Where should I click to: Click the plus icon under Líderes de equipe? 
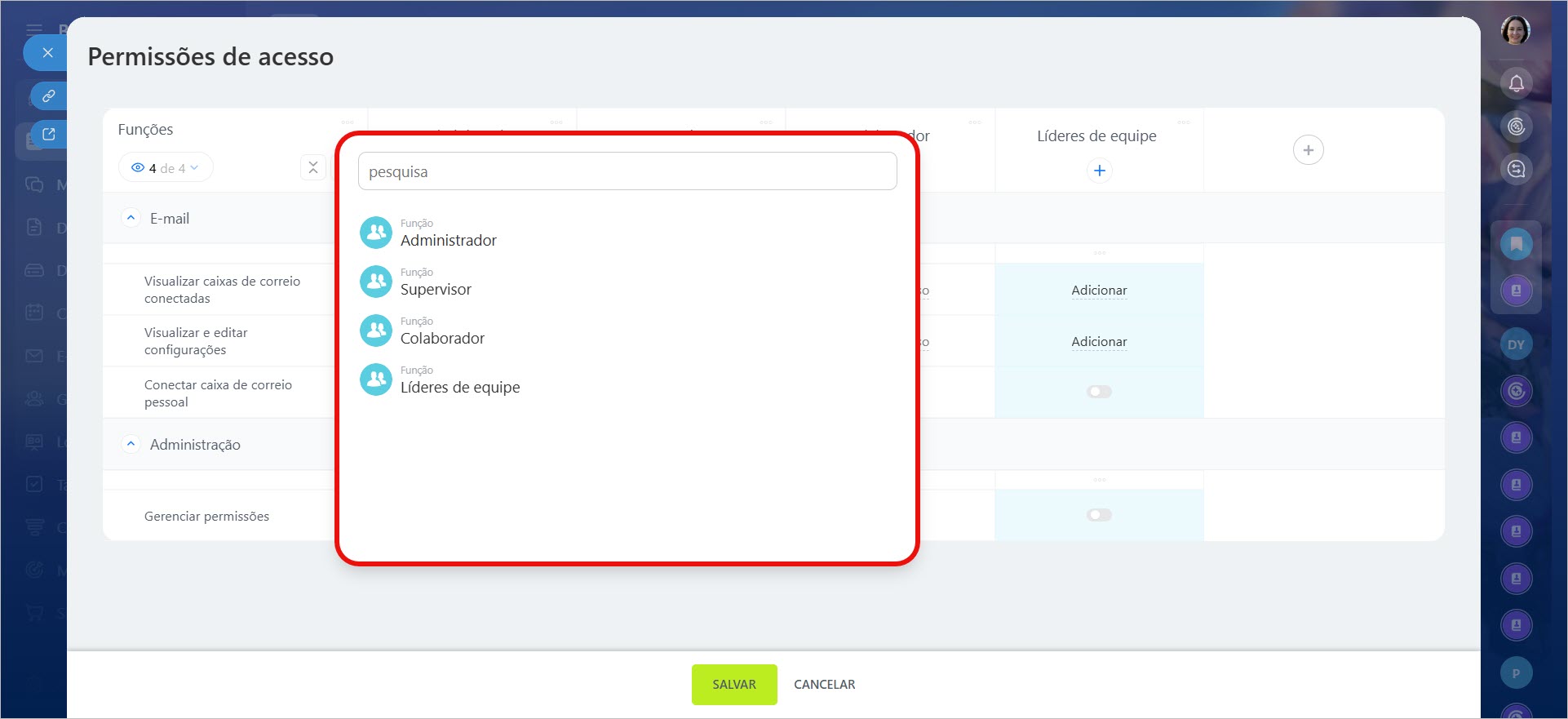point(1099,171)
